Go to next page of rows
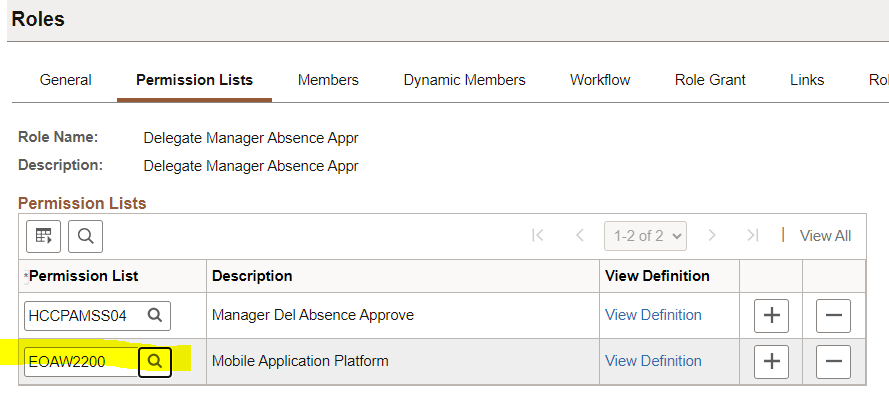The image size is (889, 405). click(x=712, y=236)
